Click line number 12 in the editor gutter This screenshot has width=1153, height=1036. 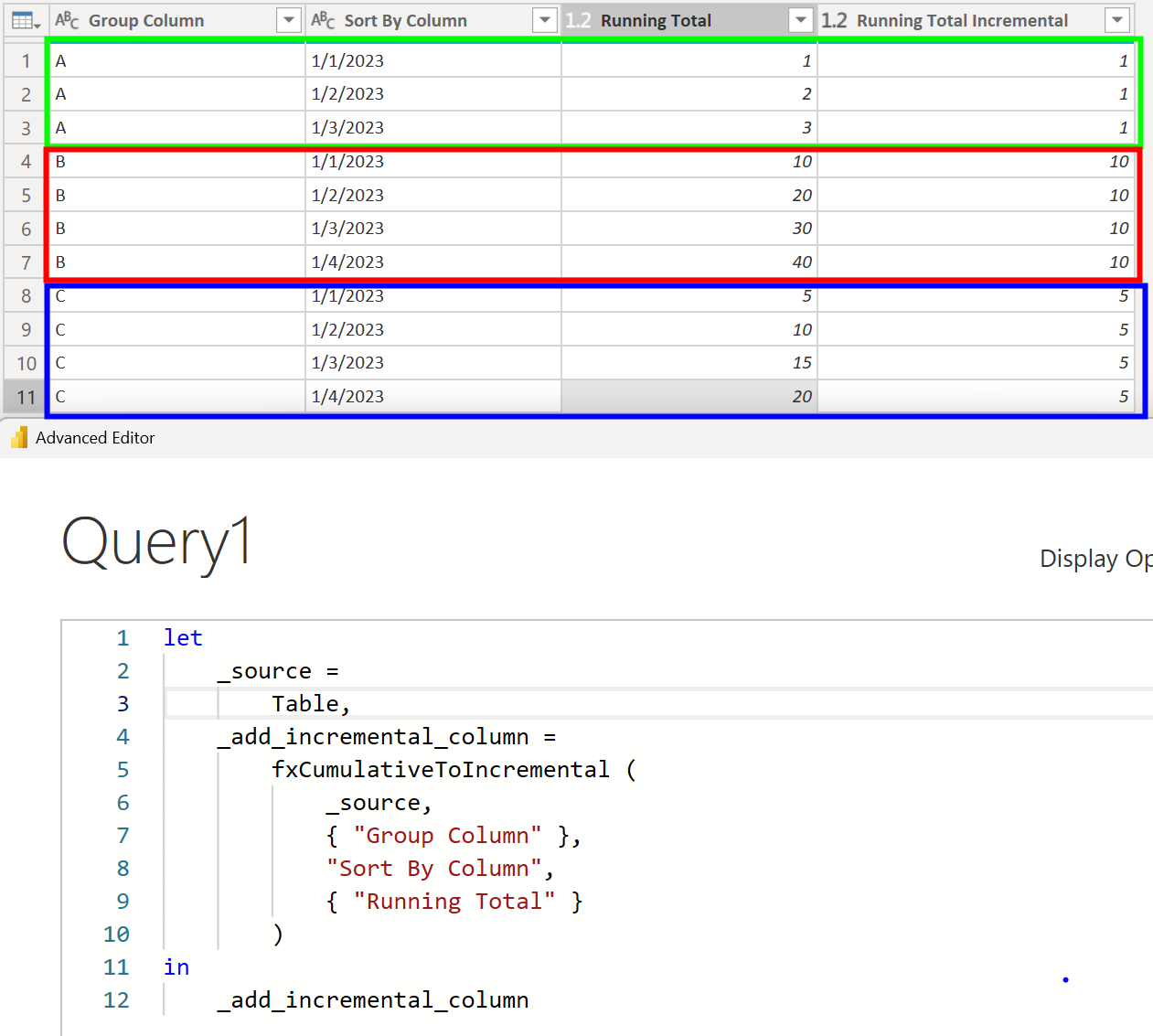click(x=116, y=1000)
